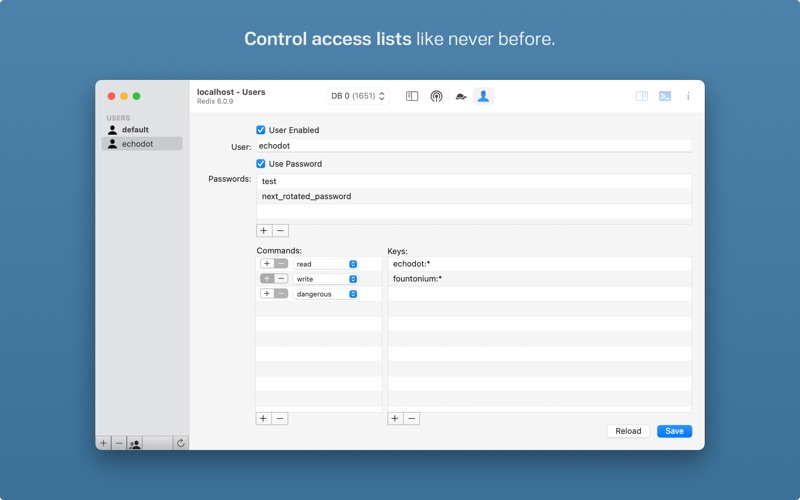Select the fountonium:* key pattern
800x500 pixels.
tap(540, 279)
